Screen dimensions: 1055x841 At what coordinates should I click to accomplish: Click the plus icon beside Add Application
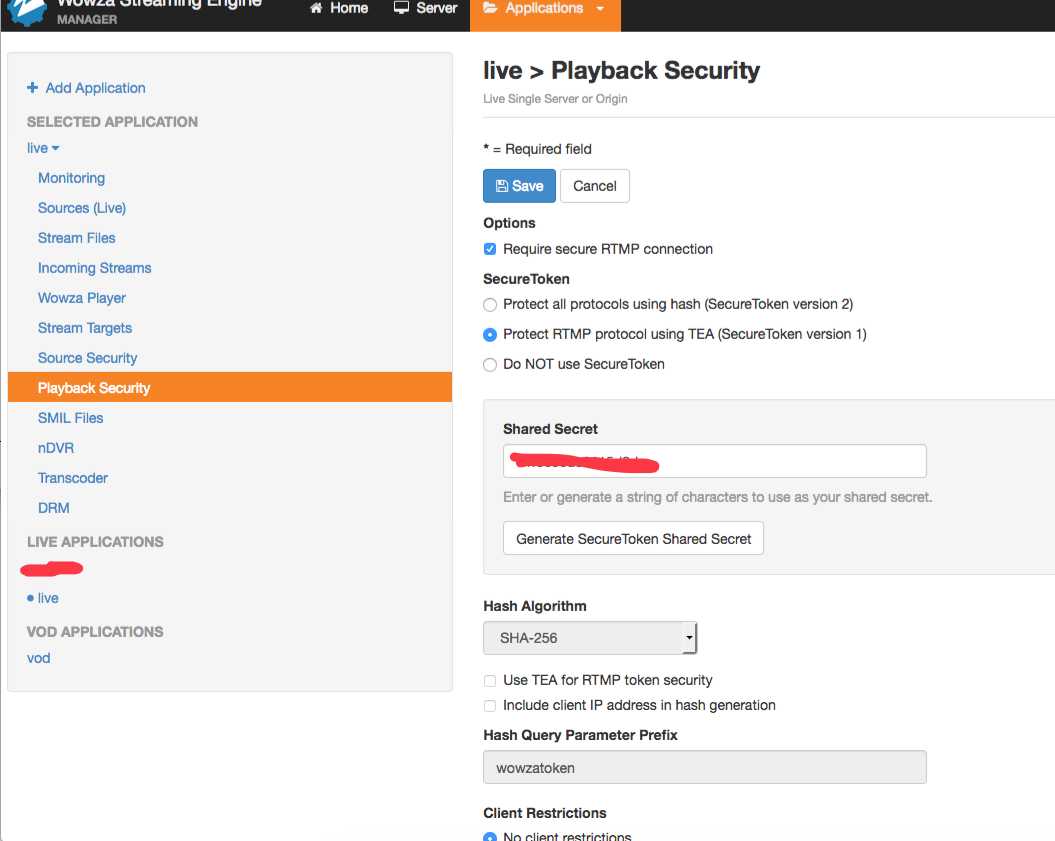point(32,87)
